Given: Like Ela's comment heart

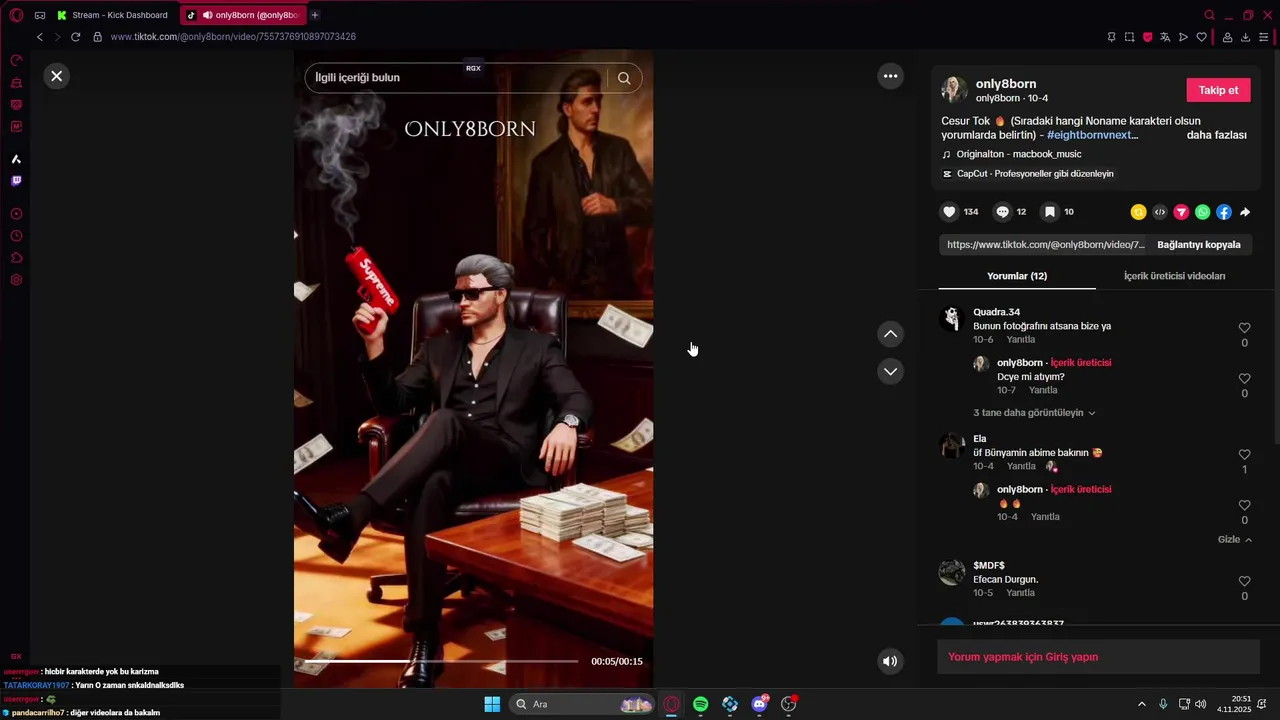Looking at the screenshot, I should pyautogui.click(x=1244, y=455).
